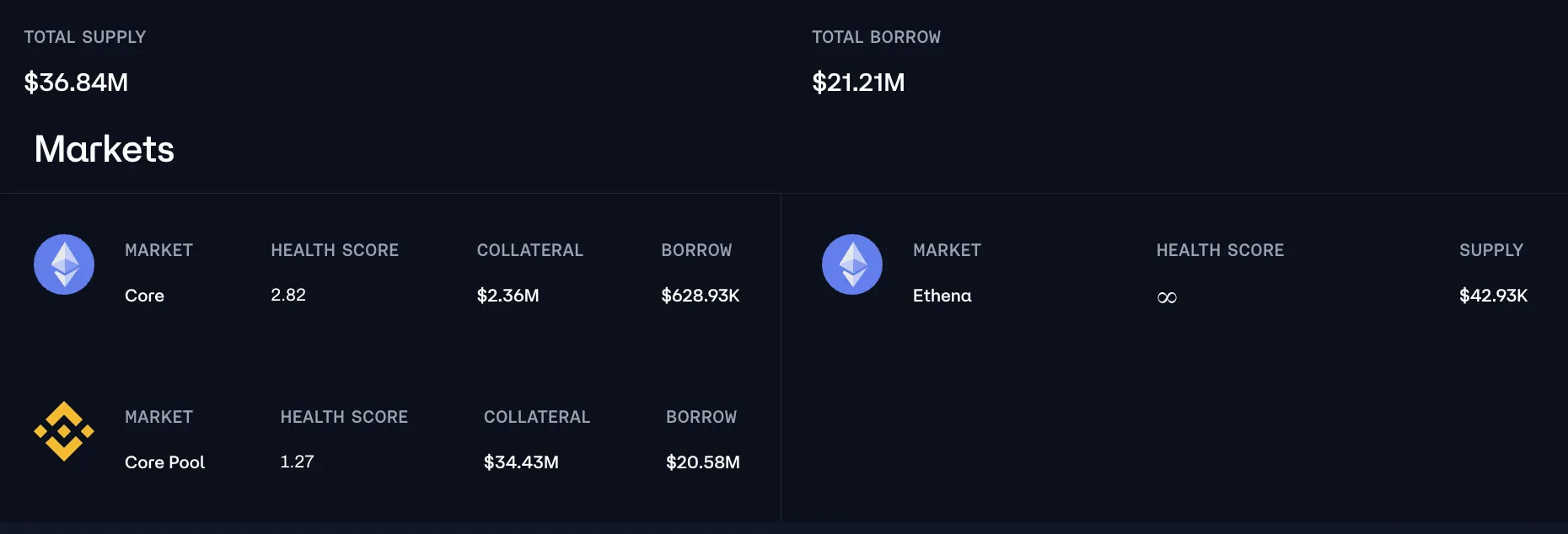
Task: Click the TOTAL SUPPLY label
Action: pos(85,37)
